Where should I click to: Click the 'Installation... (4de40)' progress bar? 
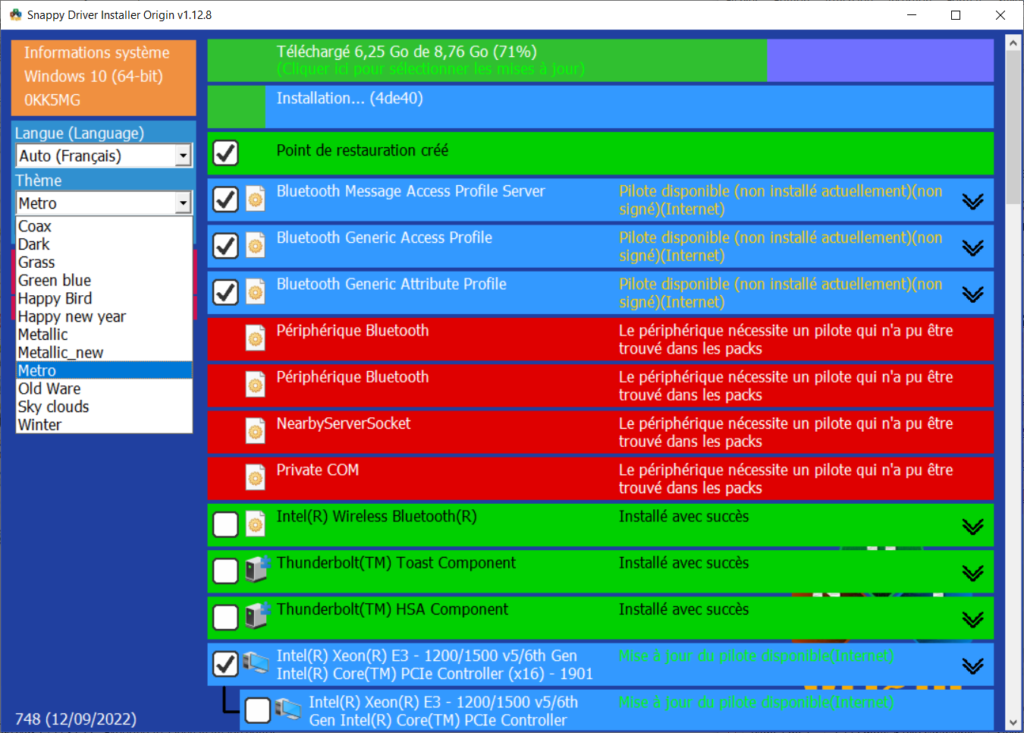click(600, 106)
